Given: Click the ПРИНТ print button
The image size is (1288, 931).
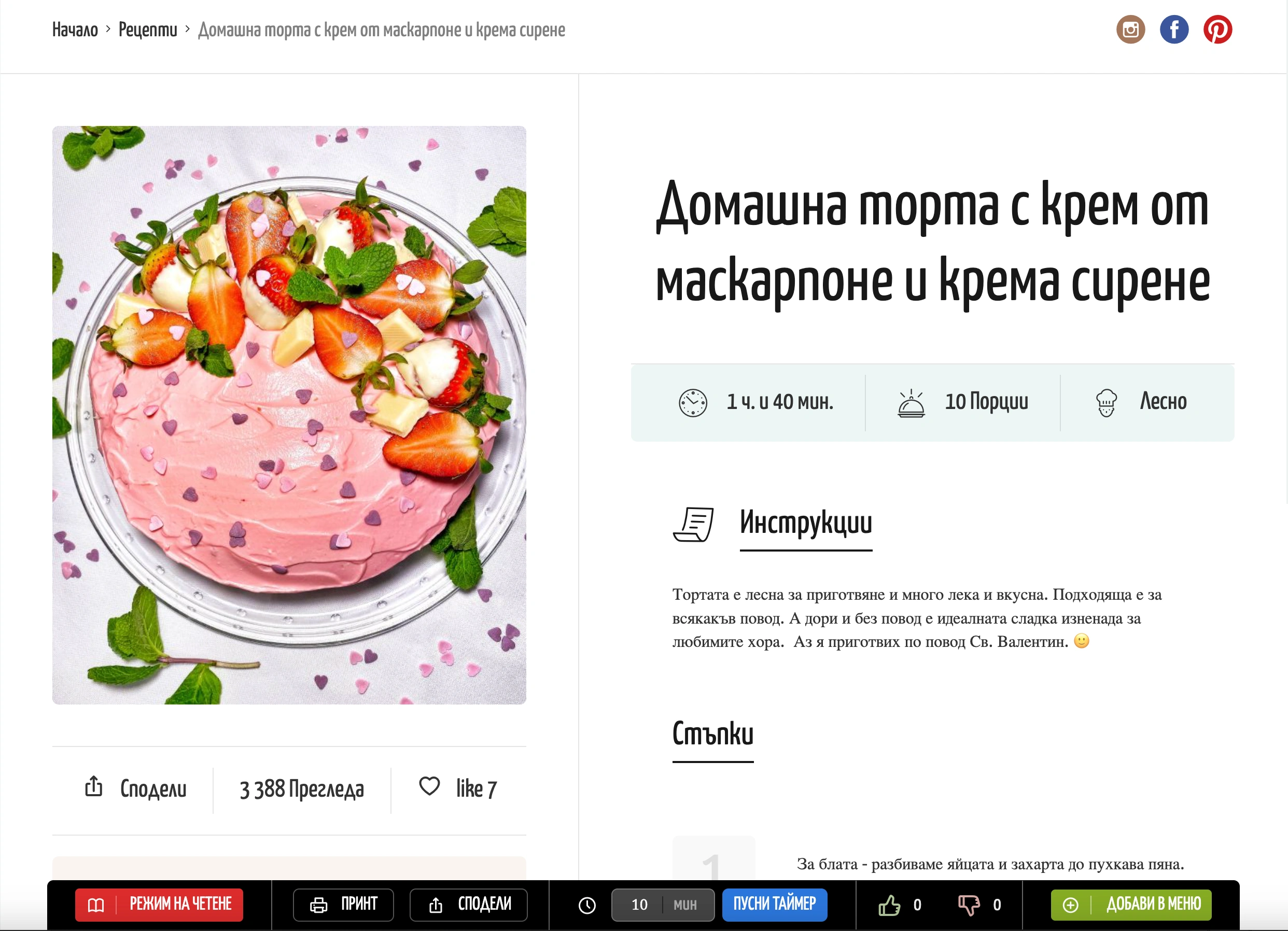Looking at the screenshot, I should click(x=343, y=905).
